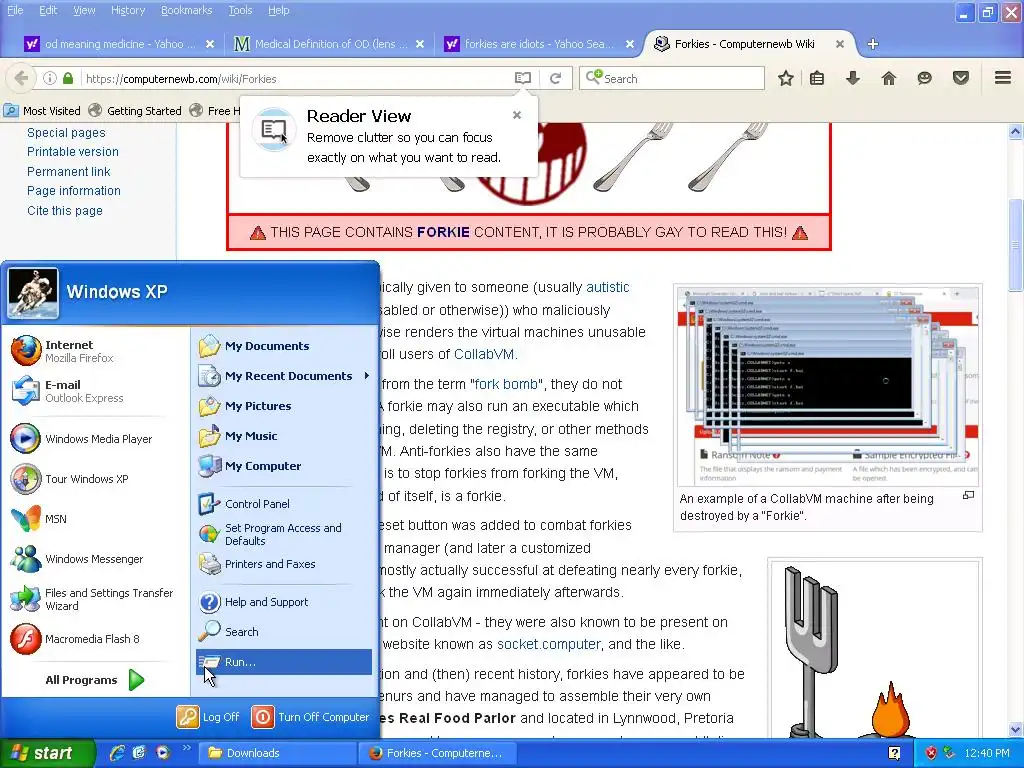Click the Pocket icon in toolbar
The width and height of the screenshot is (1024, 768).
tap(960, 78)
